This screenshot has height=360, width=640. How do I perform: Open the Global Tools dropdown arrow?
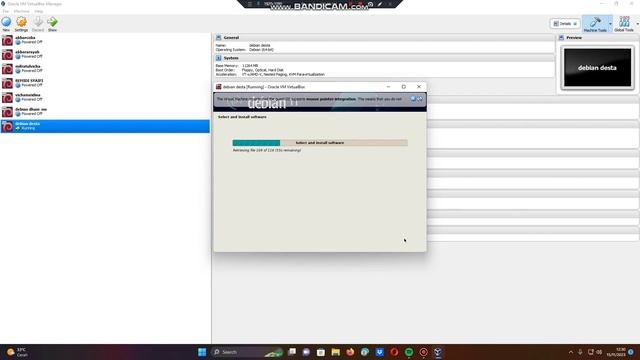(x=637, y=24)
